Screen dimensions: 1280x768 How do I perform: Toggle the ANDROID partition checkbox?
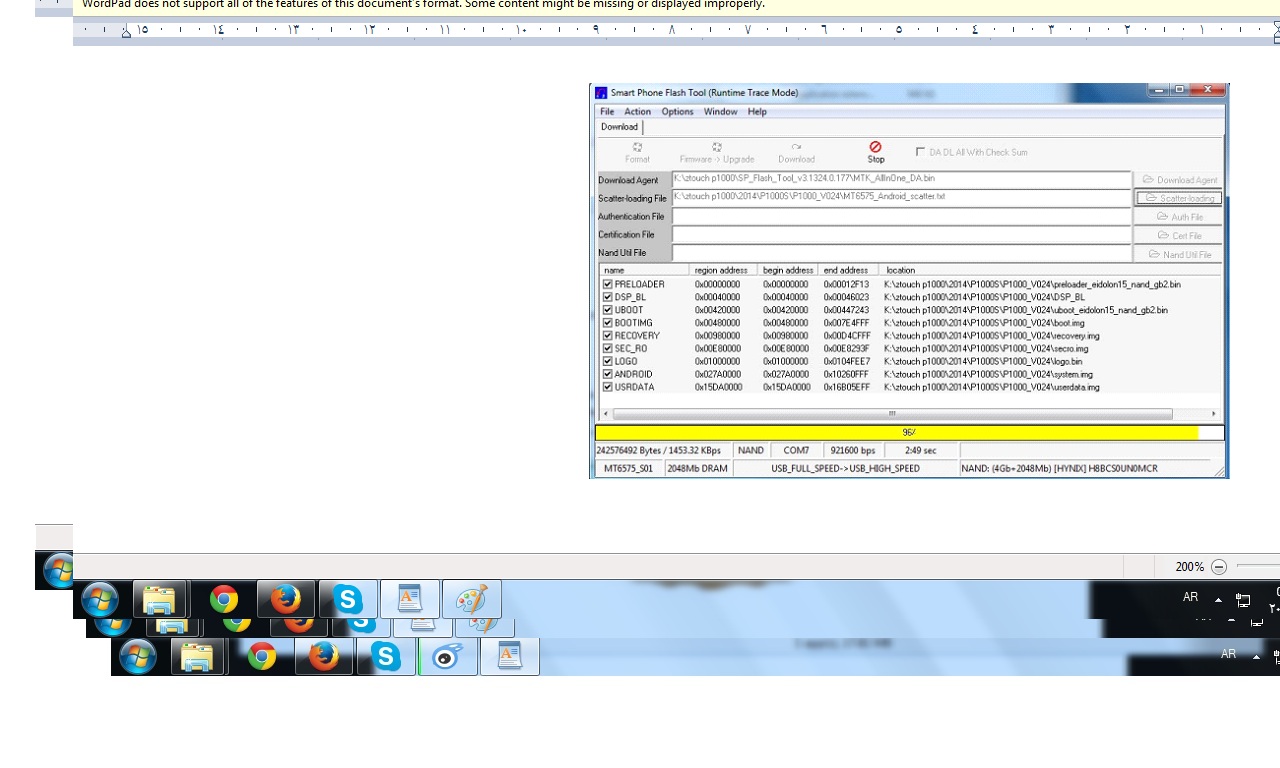click(x=607, y=374)
